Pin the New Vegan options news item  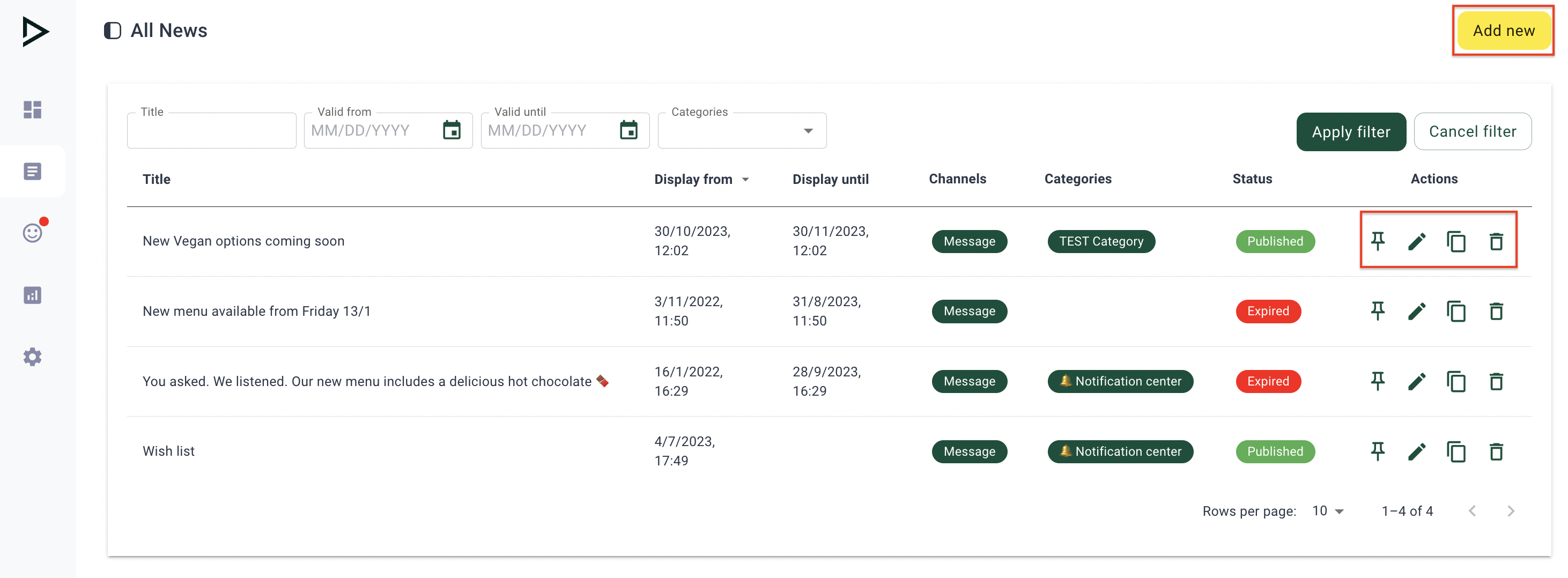[1378, 241]
